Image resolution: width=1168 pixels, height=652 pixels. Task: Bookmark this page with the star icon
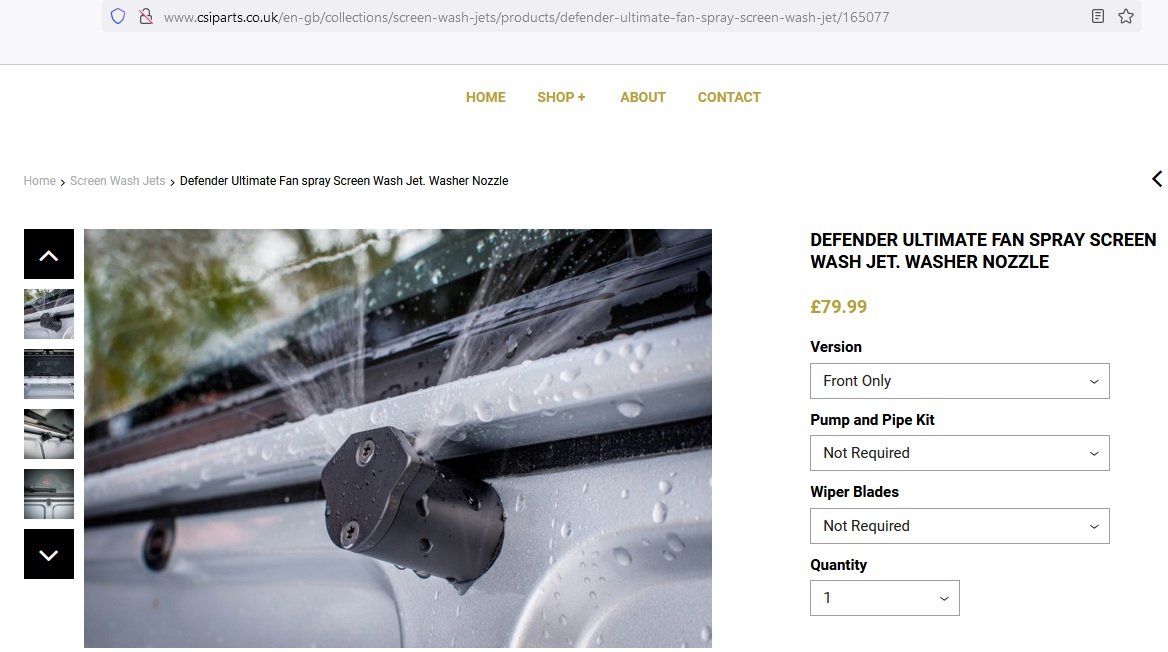tap(1126, 16)
